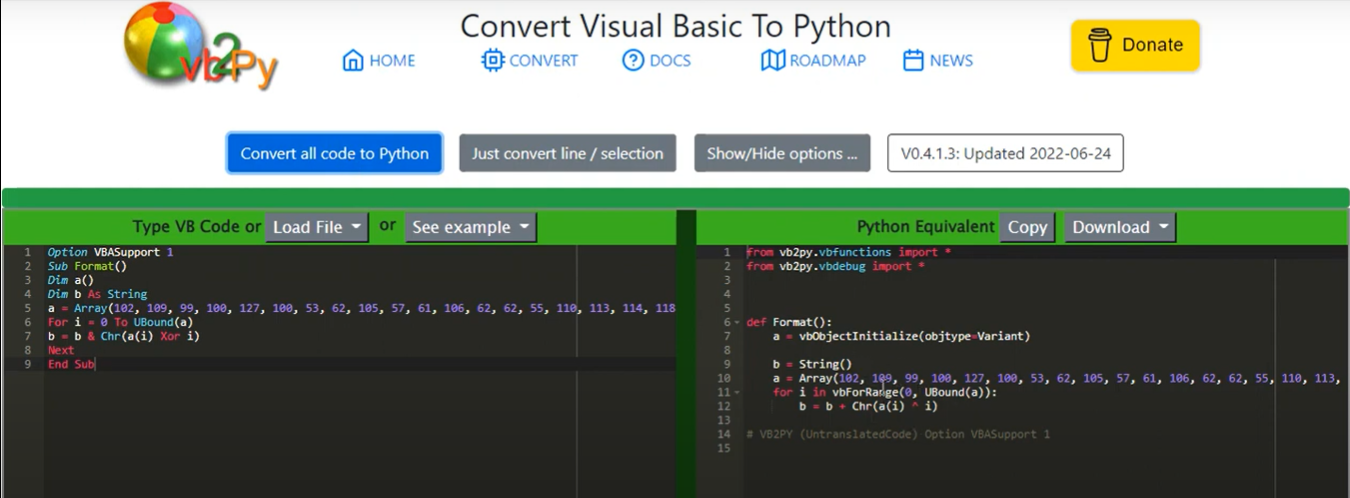Click the NEWS calendar icon
The width and height of the screenshot is (1350, 498).
click(913, 60)
